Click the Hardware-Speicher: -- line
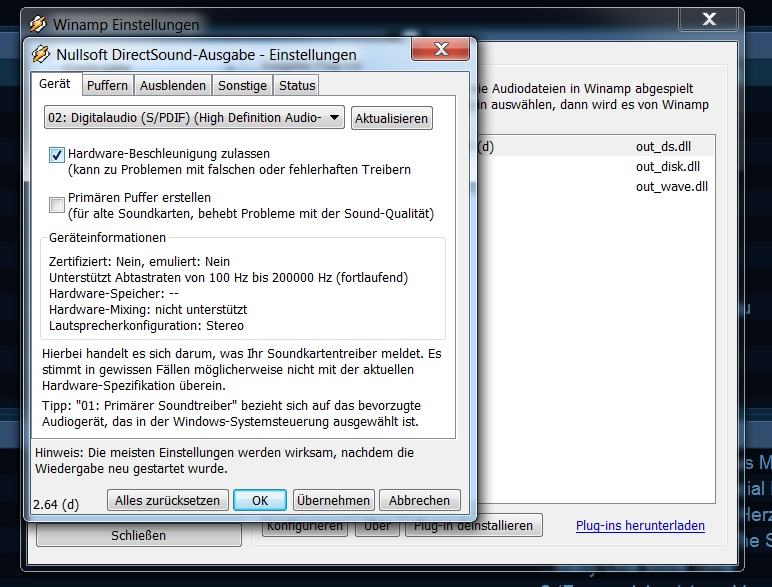Image resolution: width=772 pixels, height=587 pixels. click(114, 294)
